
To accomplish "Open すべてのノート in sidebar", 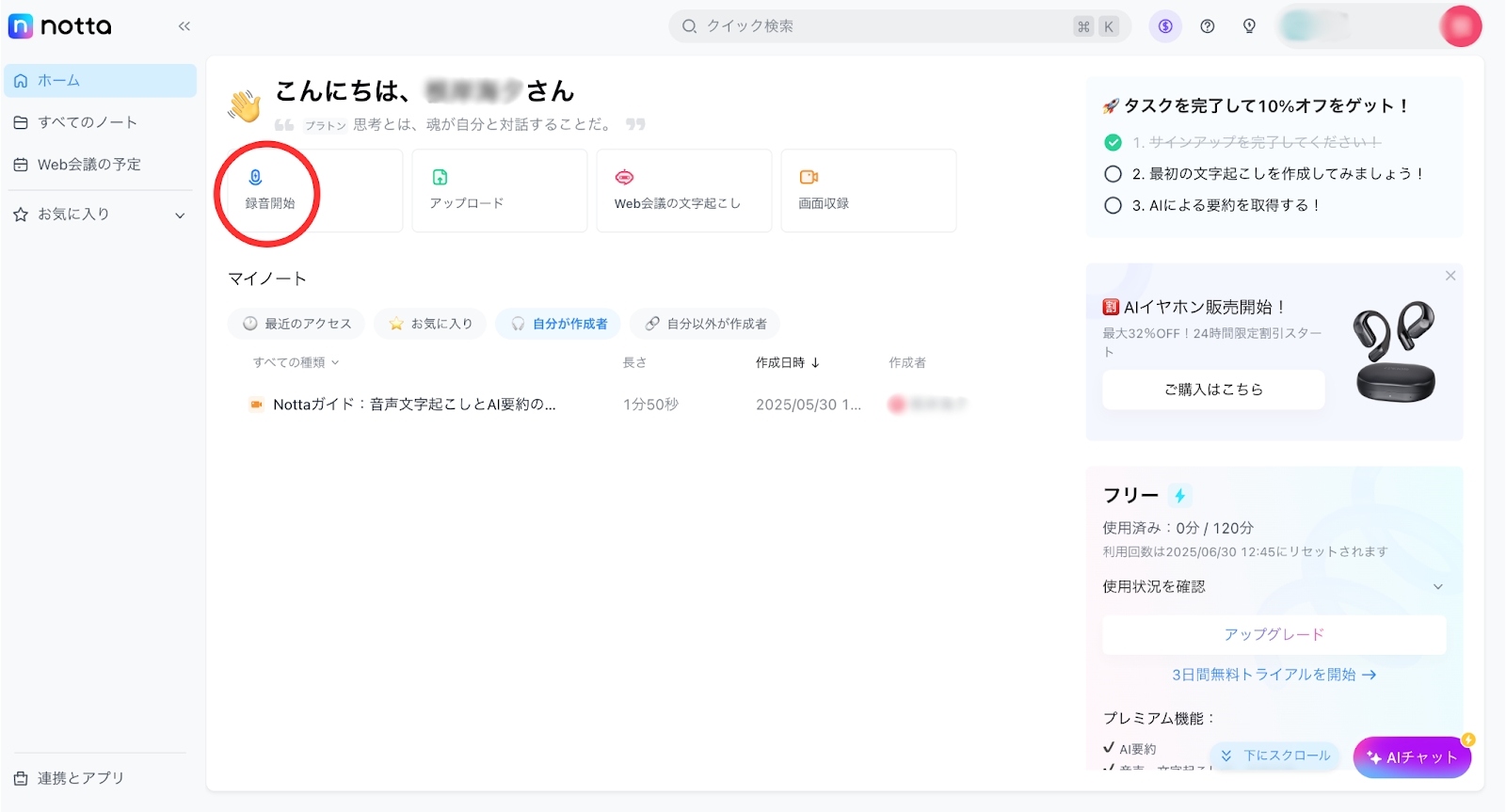I will pos(88,122).
